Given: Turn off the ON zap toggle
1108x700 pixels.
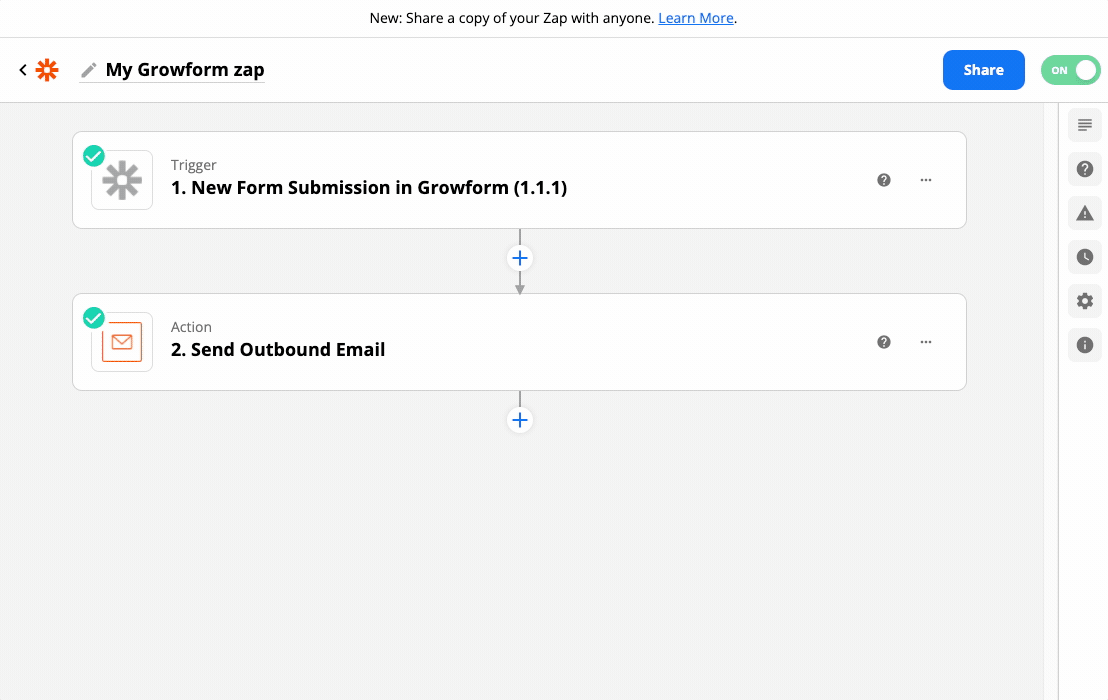Looking at the screenshot, I should 1071,70.
